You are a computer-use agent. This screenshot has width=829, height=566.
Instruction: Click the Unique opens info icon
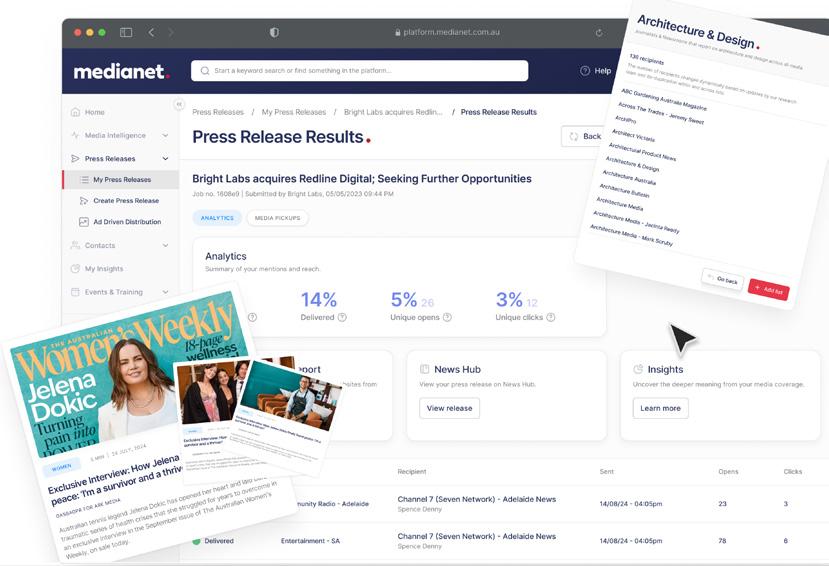coord(447,317)
